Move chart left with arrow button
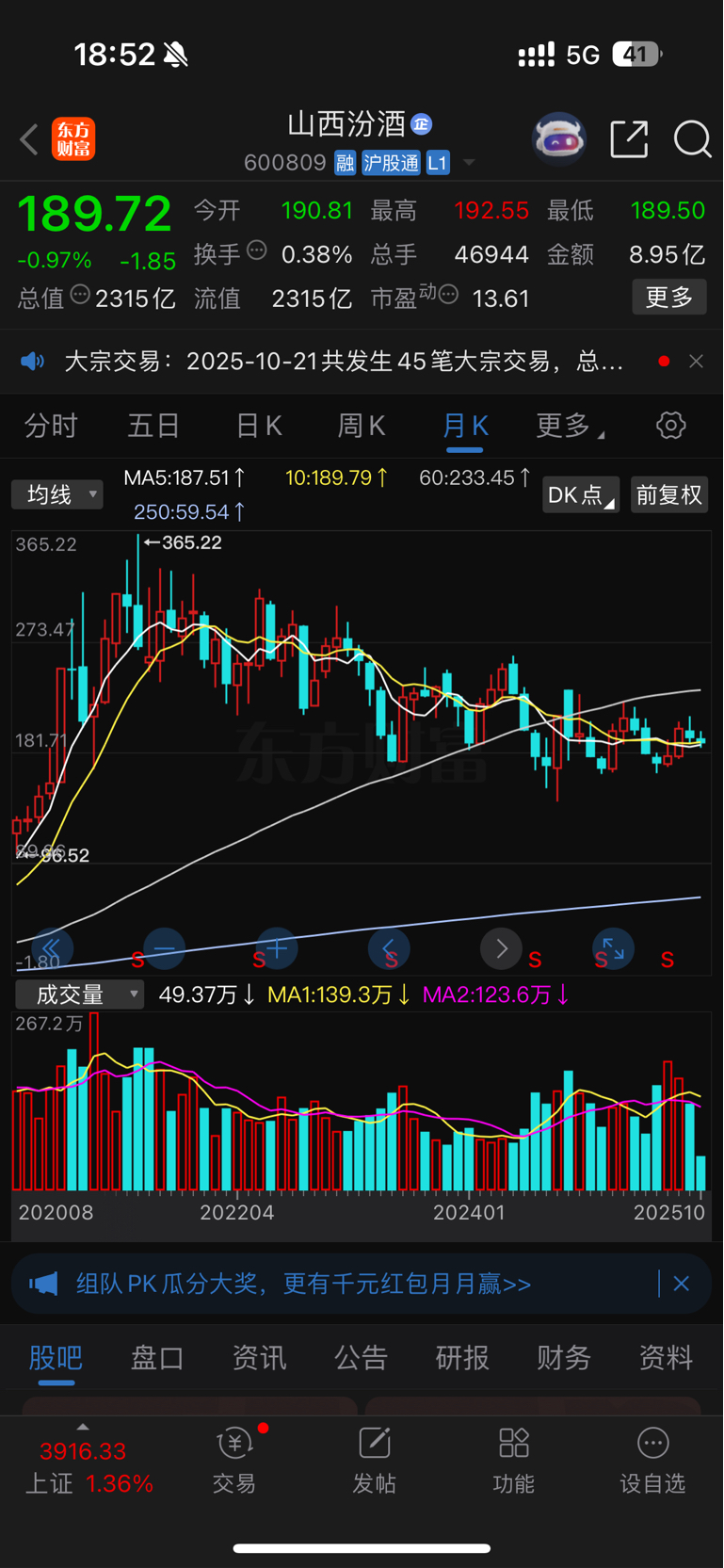The image size is (724, 1568). 389,948
